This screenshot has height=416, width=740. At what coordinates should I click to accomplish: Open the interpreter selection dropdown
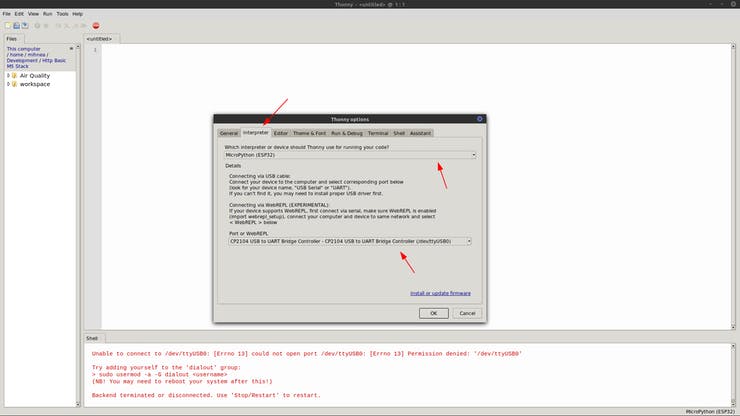point(350,155)
